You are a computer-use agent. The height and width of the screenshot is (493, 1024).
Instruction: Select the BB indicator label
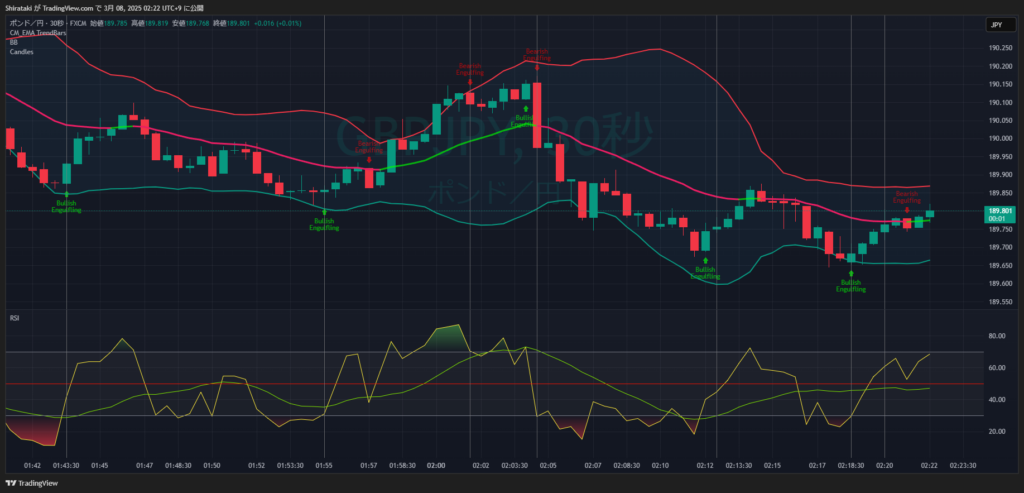pos(14,42)
